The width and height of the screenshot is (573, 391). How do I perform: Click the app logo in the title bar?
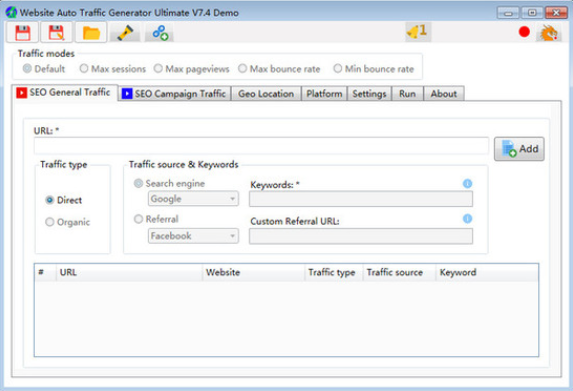pos(11,12)
